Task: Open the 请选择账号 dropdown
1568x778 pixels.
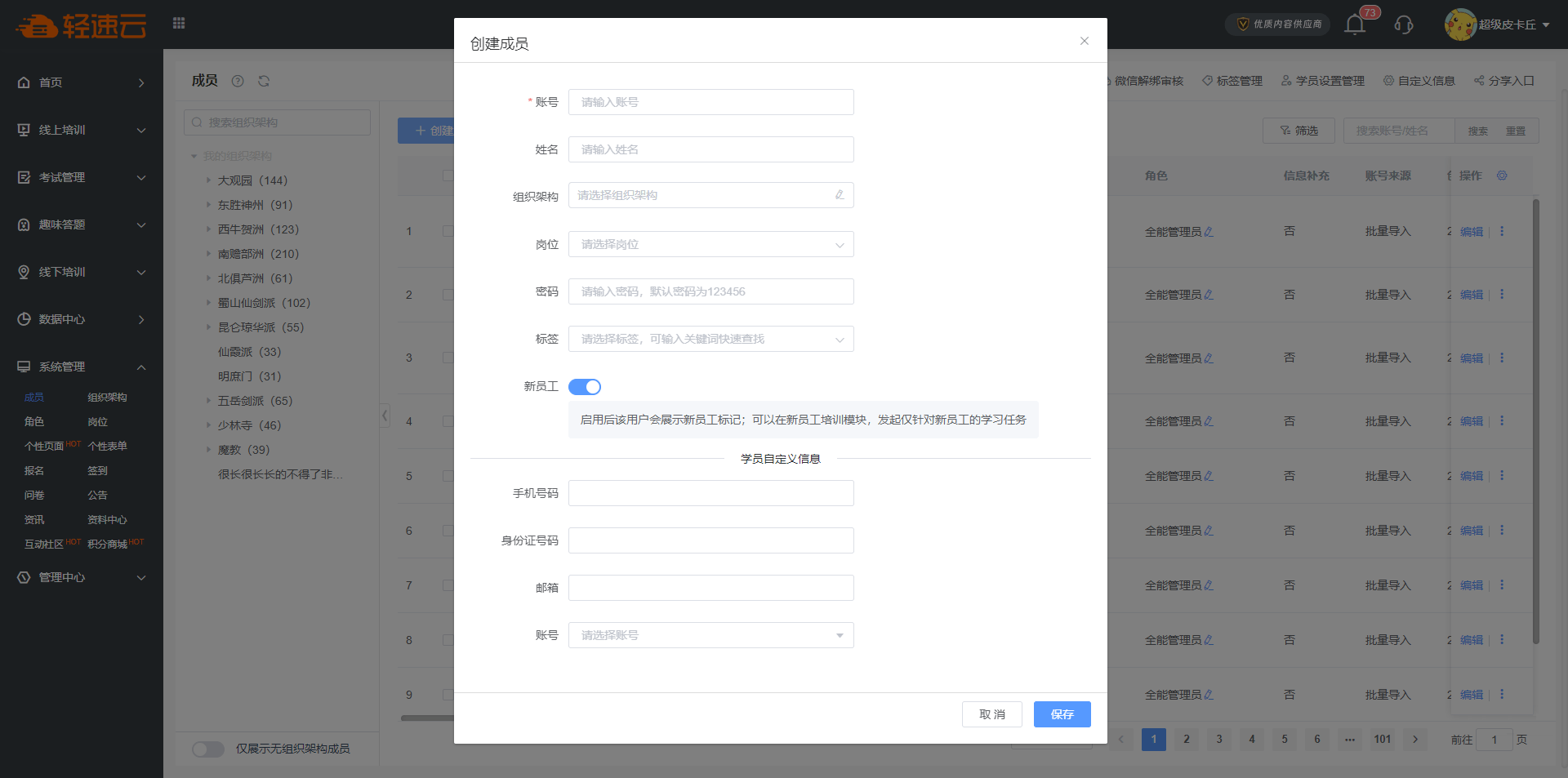Action: (x=710, y=635)
